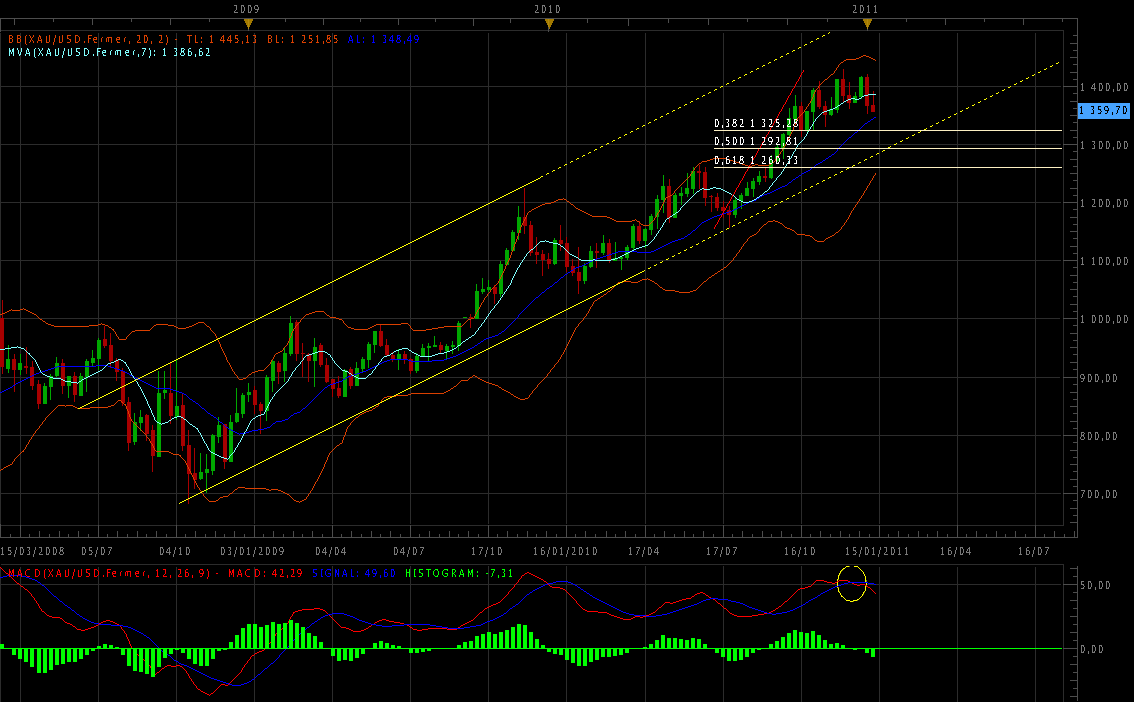
Task: Click the 2011 year marker triangle
Action: (x=866, y=24)
